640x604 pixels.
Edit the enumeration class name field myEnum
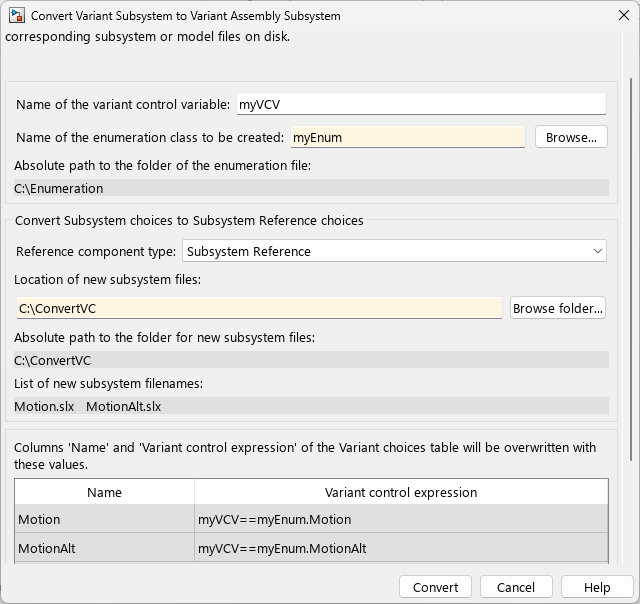pos(408,137)
